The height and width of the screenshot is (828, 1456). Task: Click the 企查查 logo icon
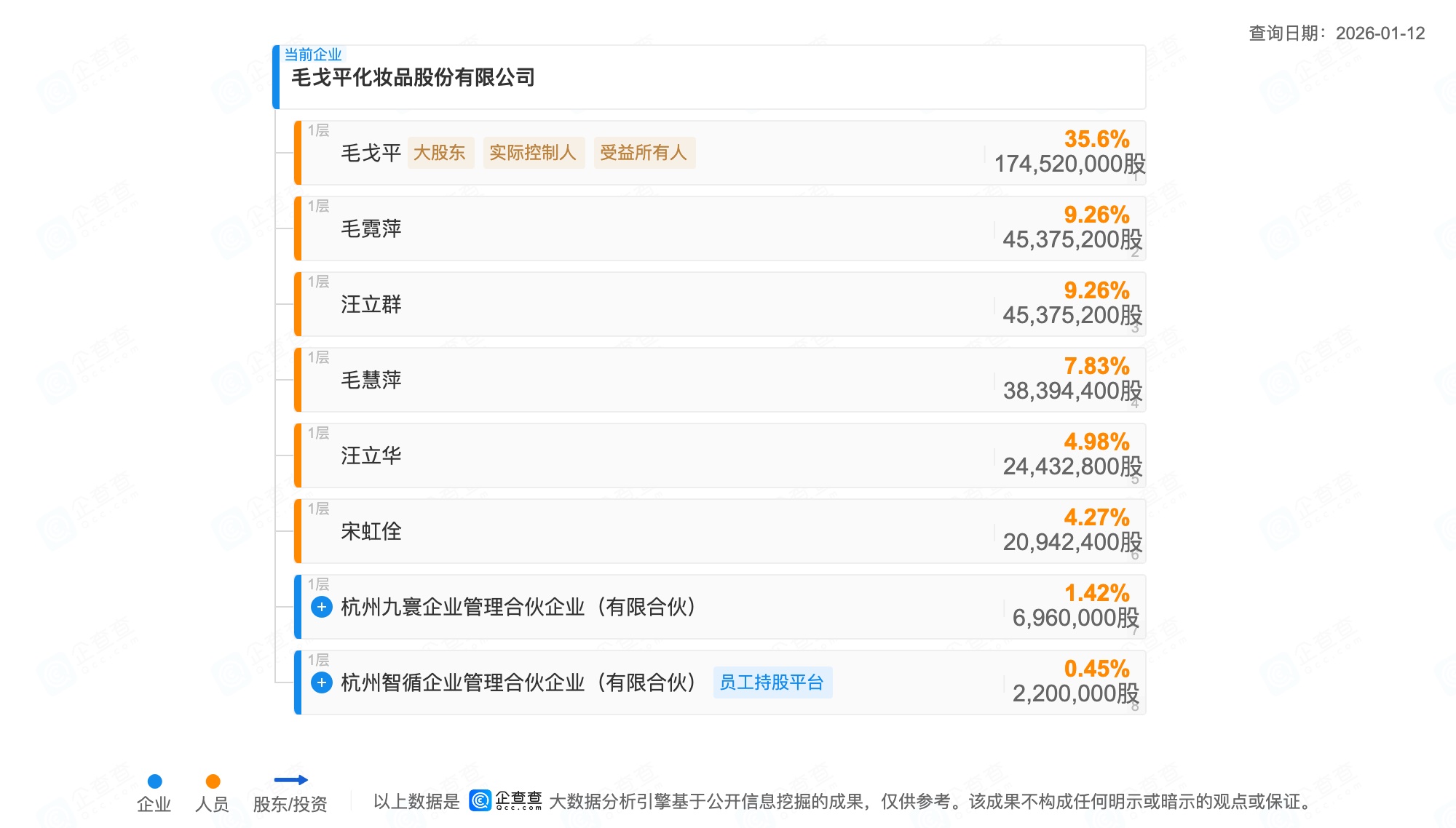(480, 800)
